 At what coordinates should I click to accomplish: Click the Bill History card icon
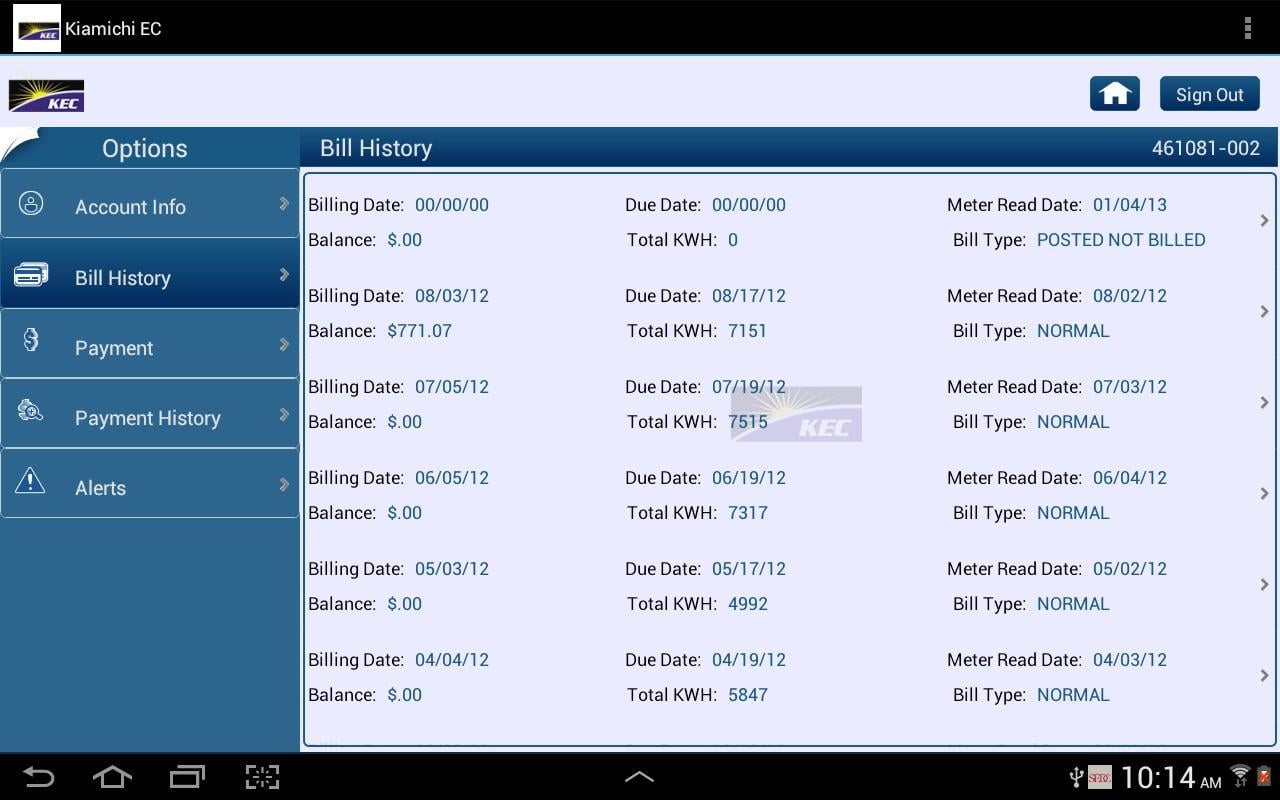point(31,274)
